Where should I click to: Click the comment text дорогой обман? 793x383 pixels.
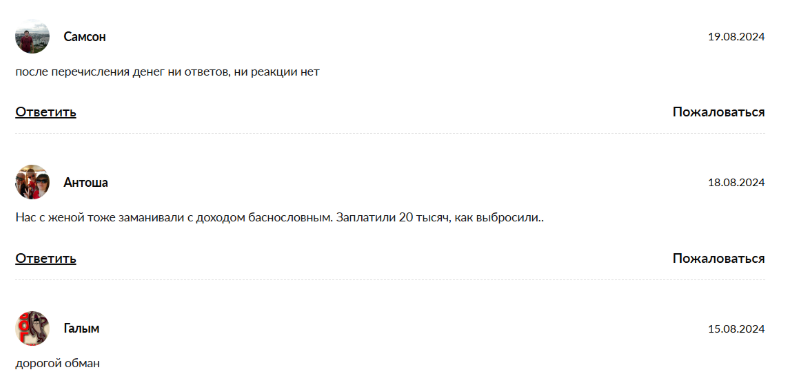pyautogui.click(x=58, y=363)
